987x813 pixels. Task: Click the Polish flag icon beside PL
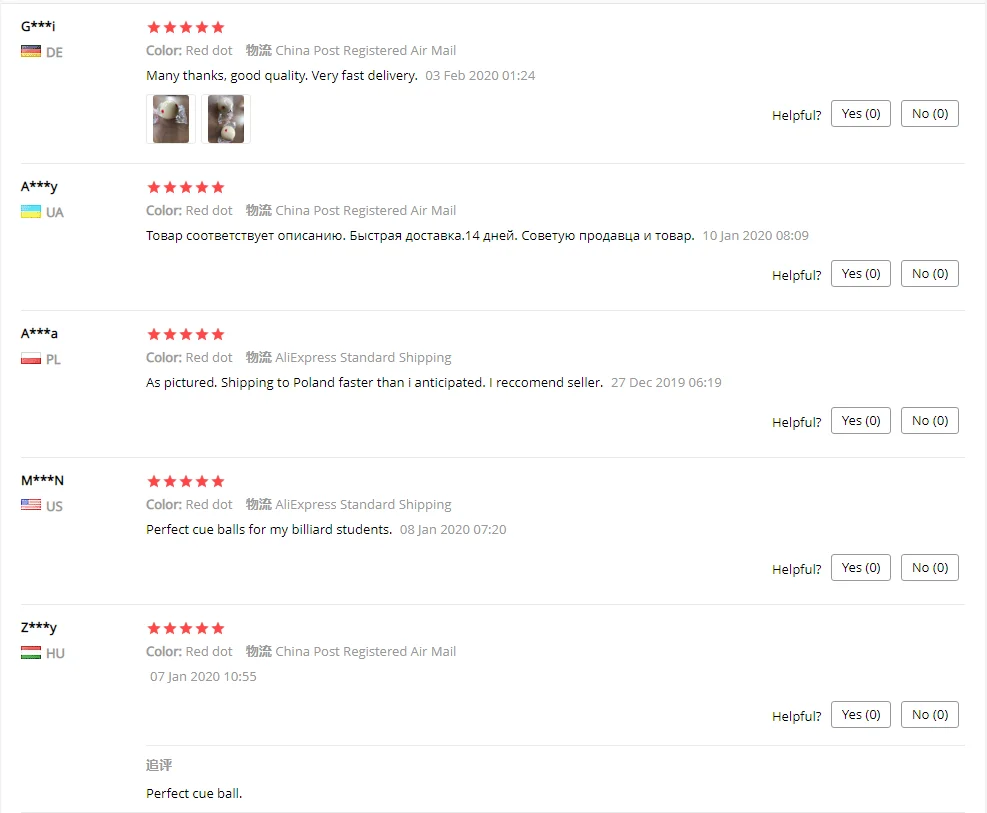31,359
